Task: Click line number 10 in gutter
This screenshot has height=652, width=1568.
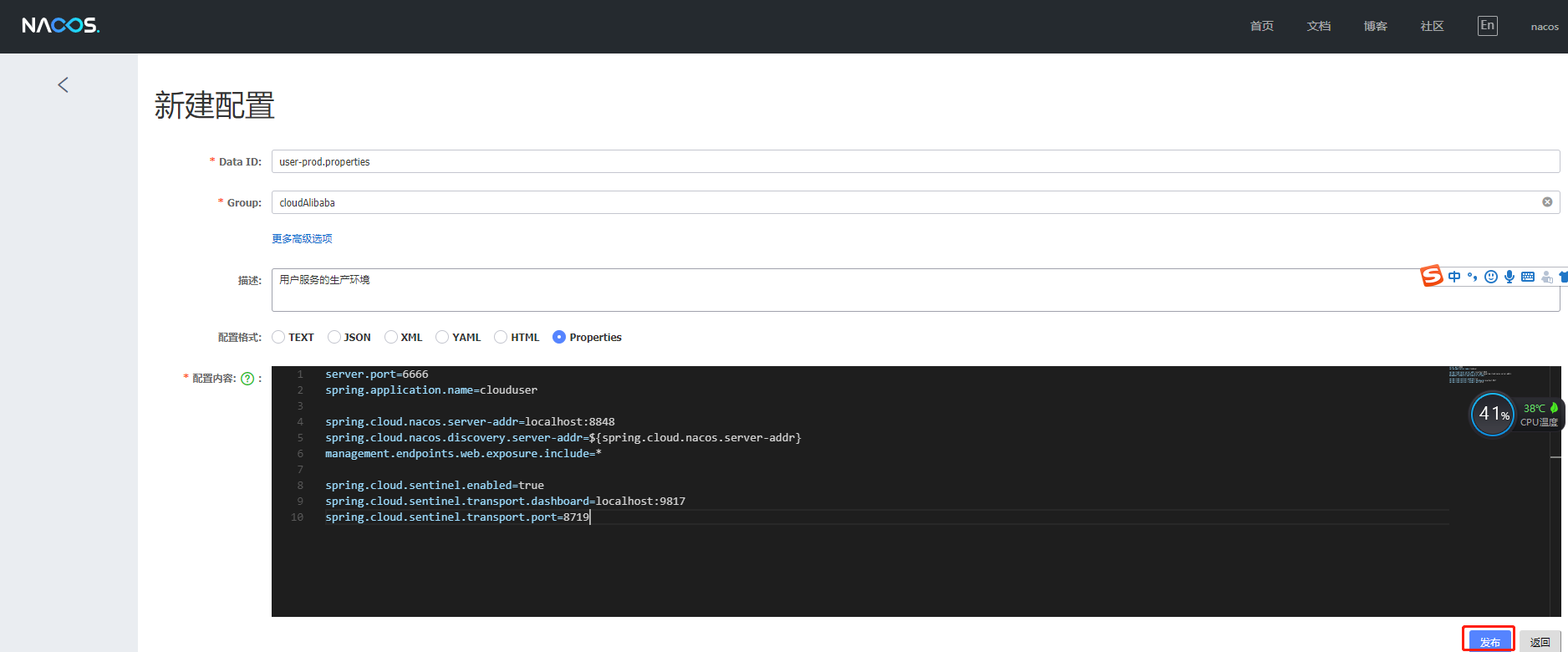Action: 297,517
